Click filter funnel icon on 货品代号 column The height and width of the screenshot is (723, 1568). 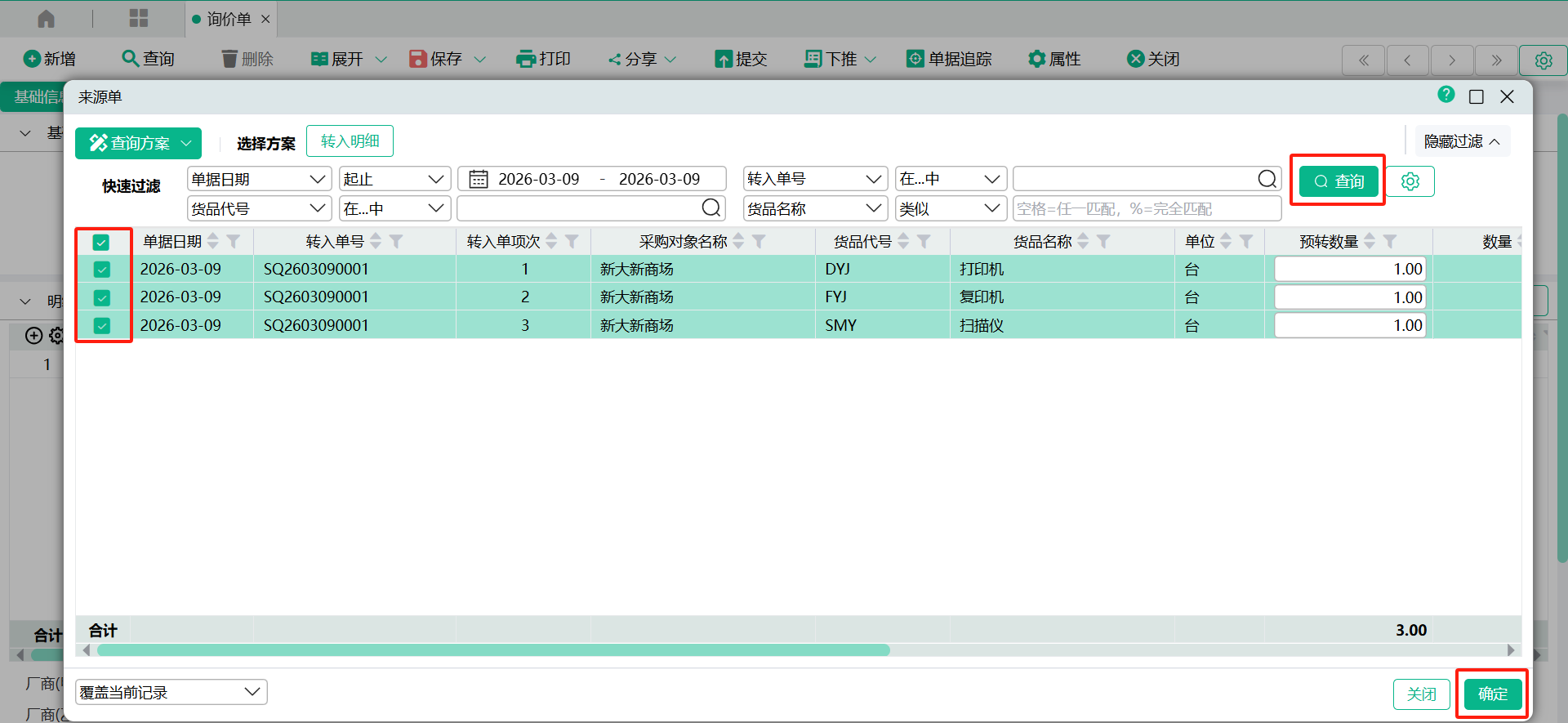[x=924, y=242]
